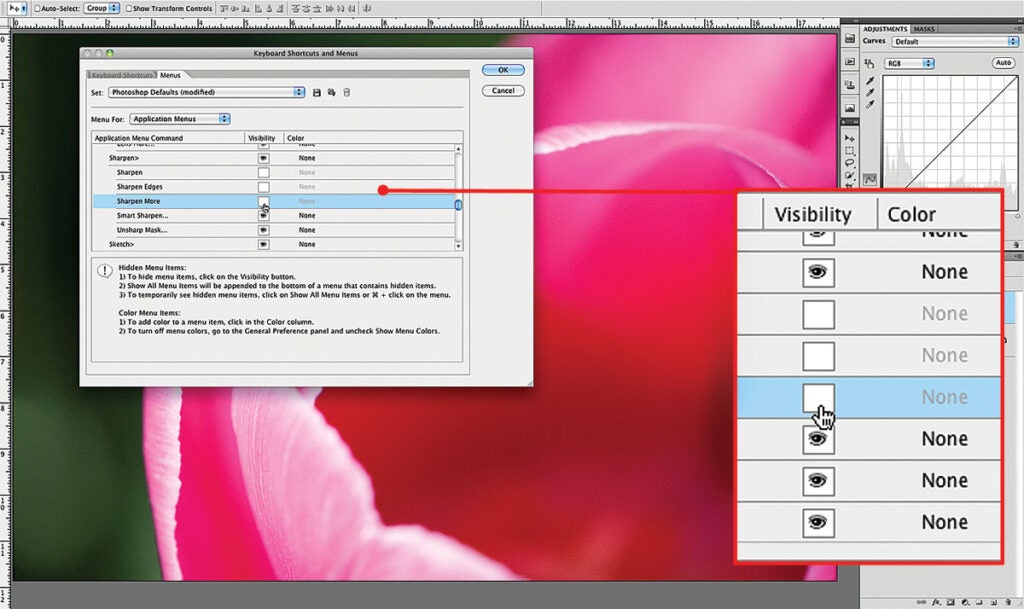Select the Sharpen More command row
The height and width of the screenshot is (609, 1024).
pos(274,201)
